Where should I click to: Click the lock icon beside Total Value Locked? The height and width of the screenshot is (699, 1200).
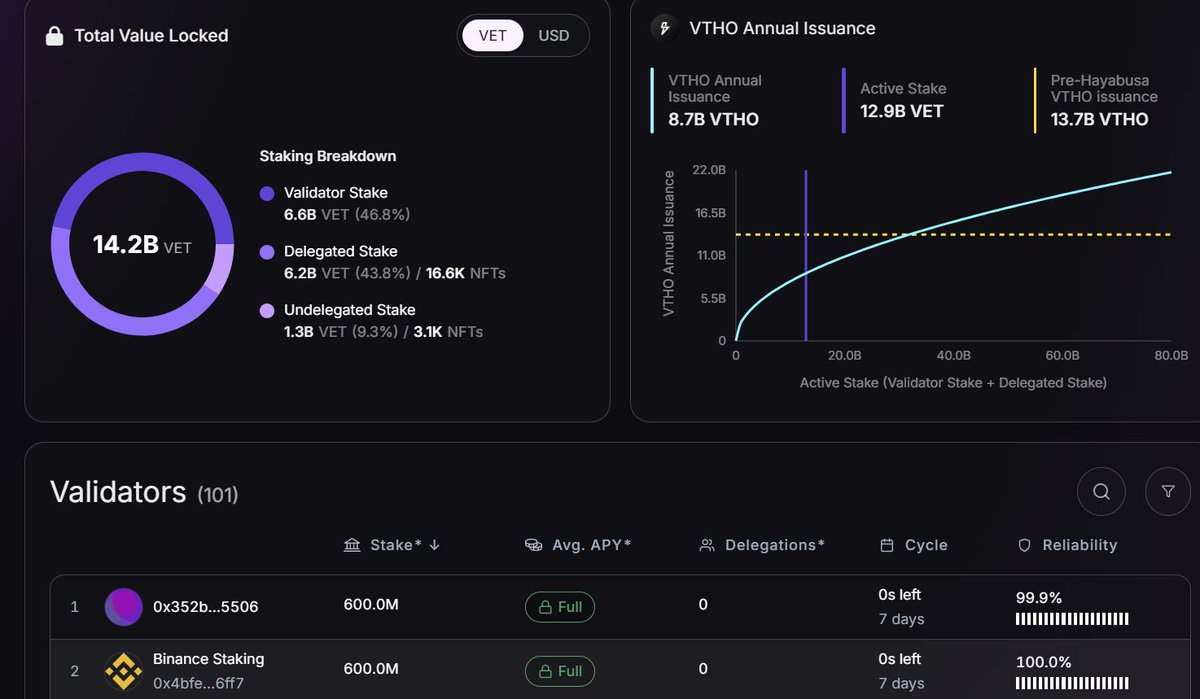click(55, 36)
